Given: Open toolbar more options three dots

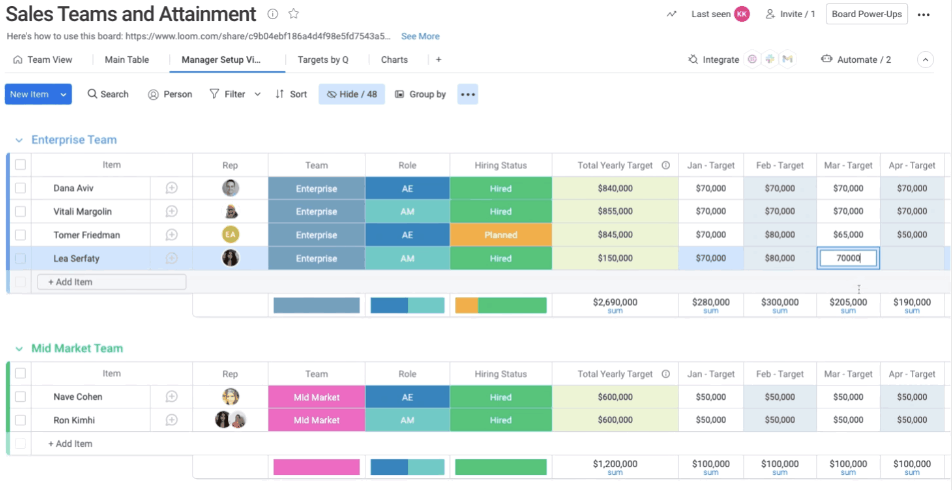Looking at the screenshot, I should [x=468, y=94].
